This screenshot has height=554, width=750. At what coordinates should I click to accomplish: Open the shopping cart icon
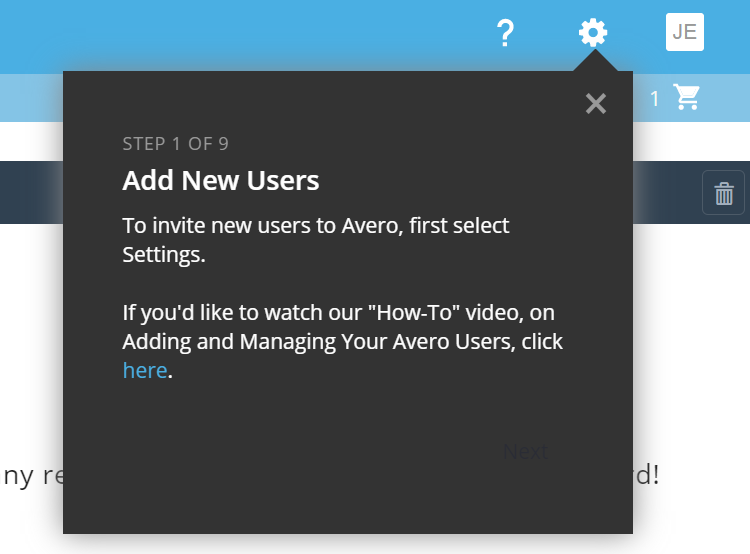(x=687, y=97)
